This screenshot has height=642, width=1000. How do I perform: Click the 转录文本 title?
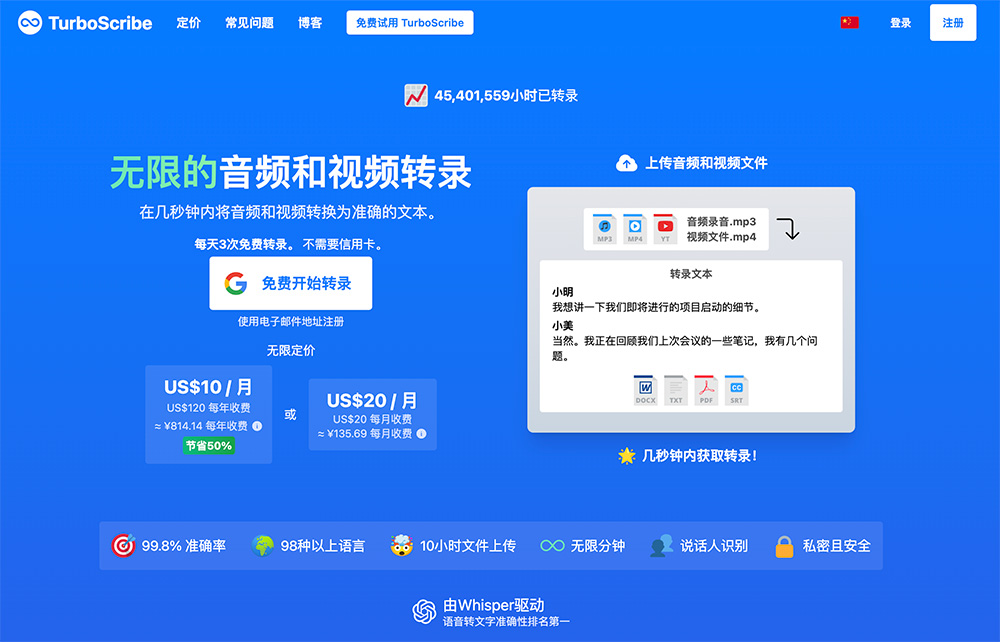tap(691, 274)
